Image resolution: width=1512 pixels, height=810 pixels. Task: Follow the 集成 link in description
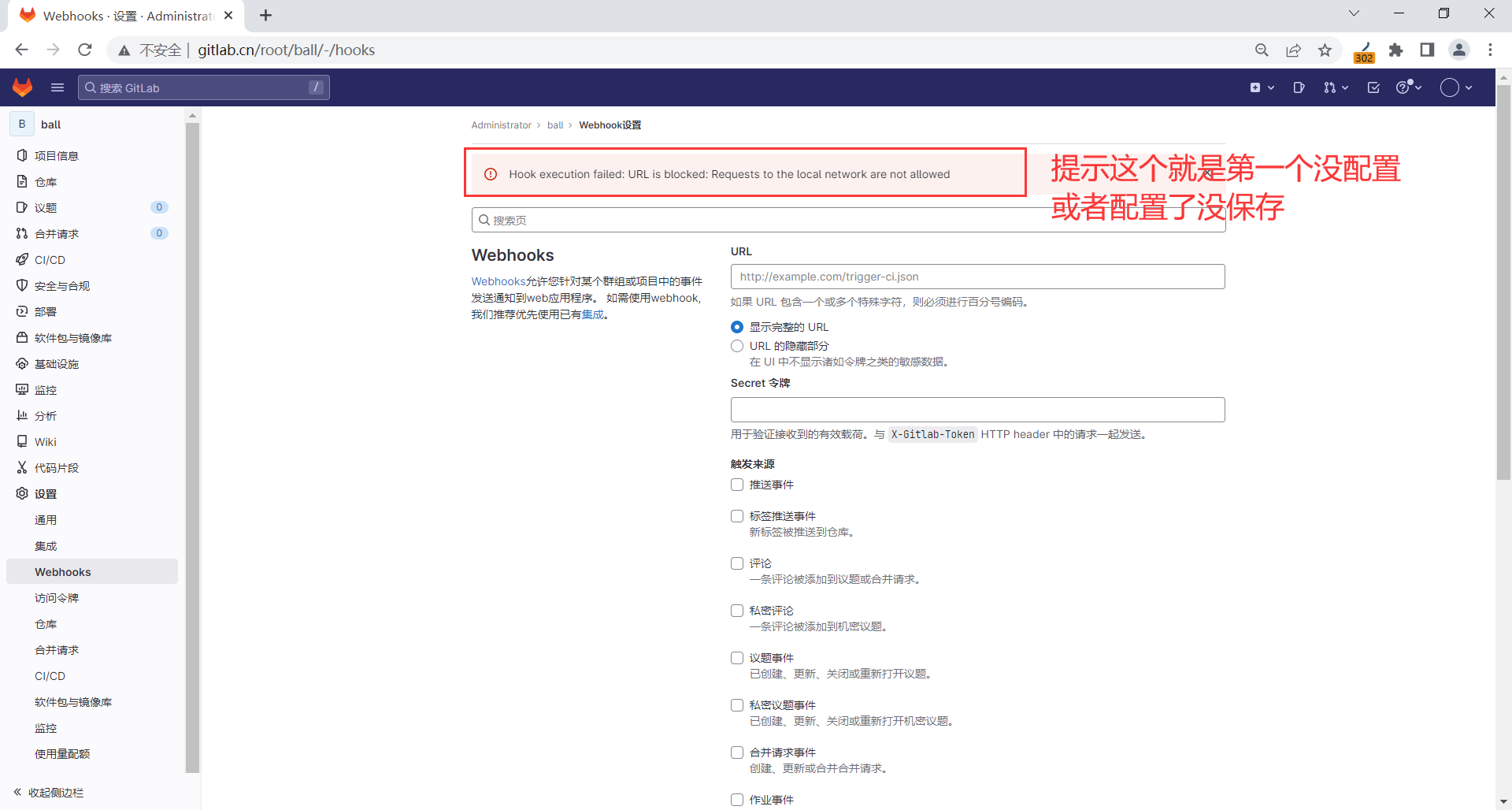(x=592, y=314)
